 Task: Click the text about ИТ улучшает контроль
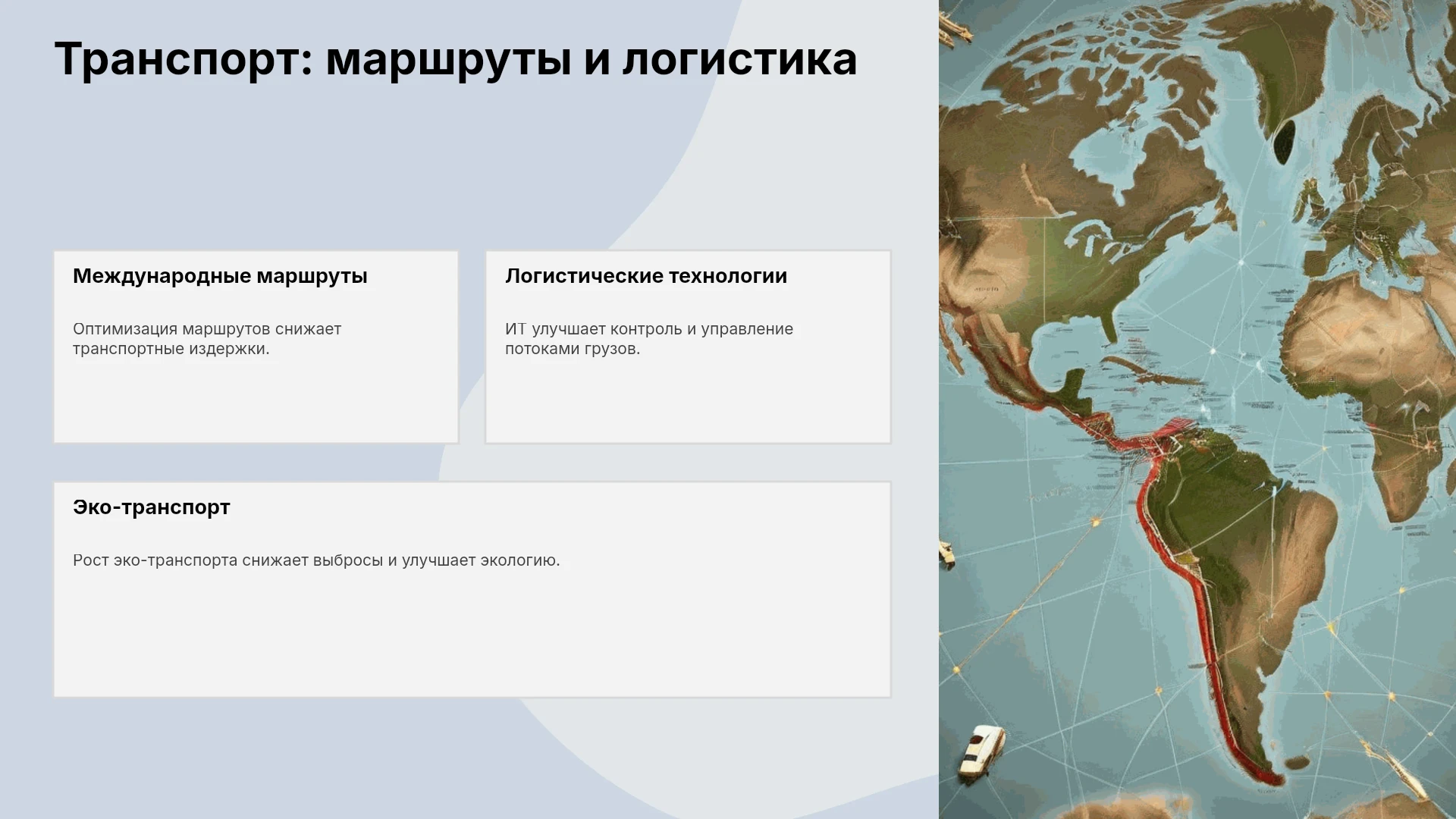tap(649, 339)
